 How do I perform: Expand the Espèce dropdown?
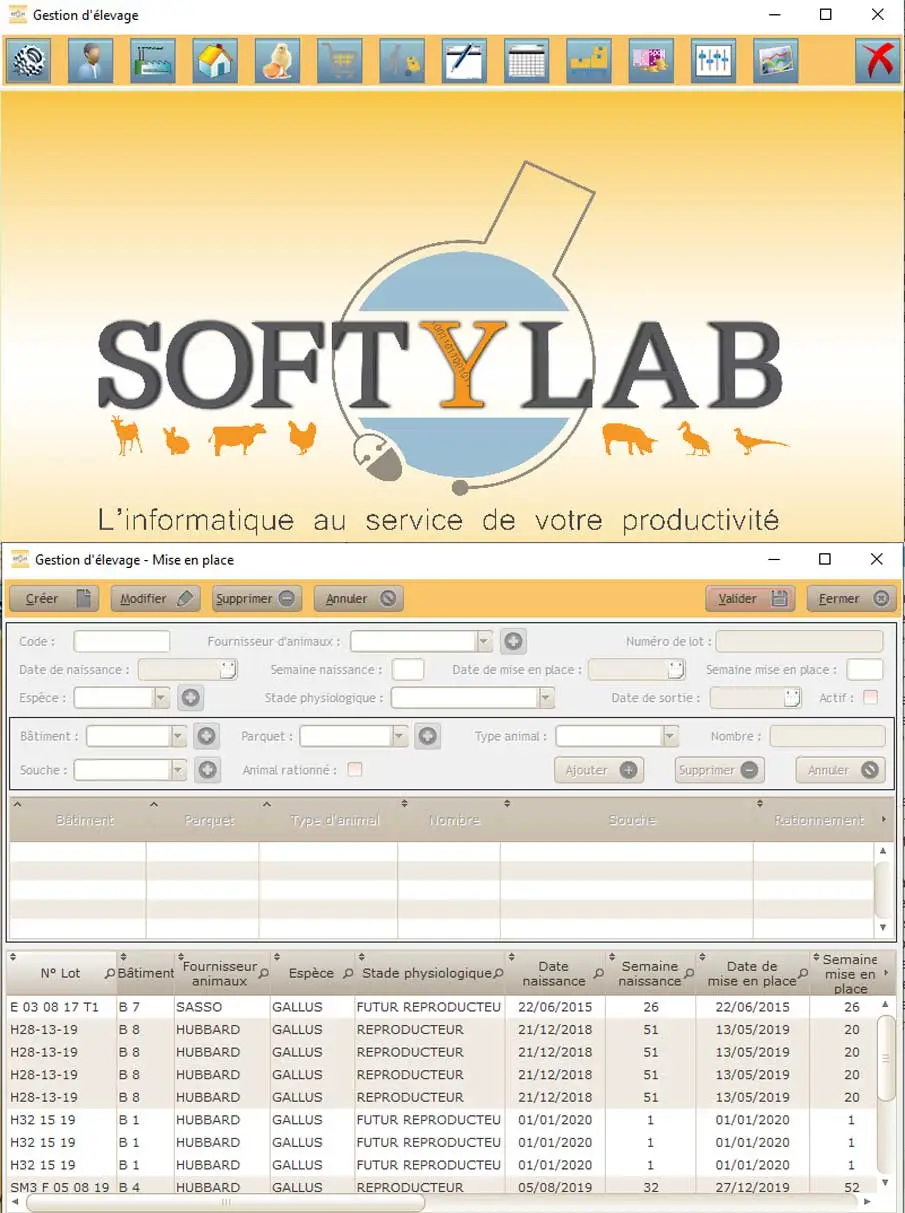coord(161,698)
